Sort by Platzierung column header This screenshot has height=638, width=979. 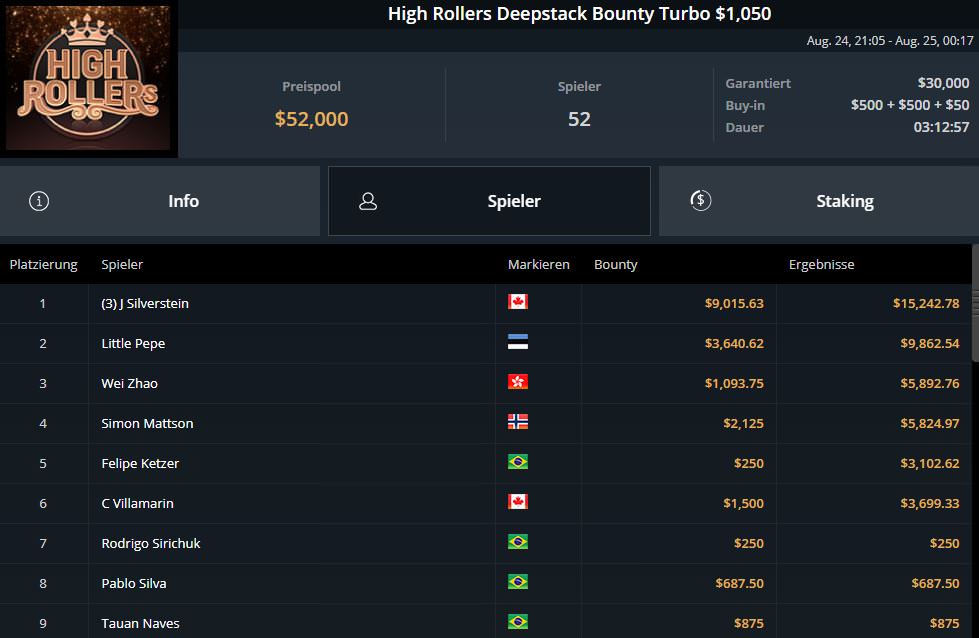coord(43,265)
